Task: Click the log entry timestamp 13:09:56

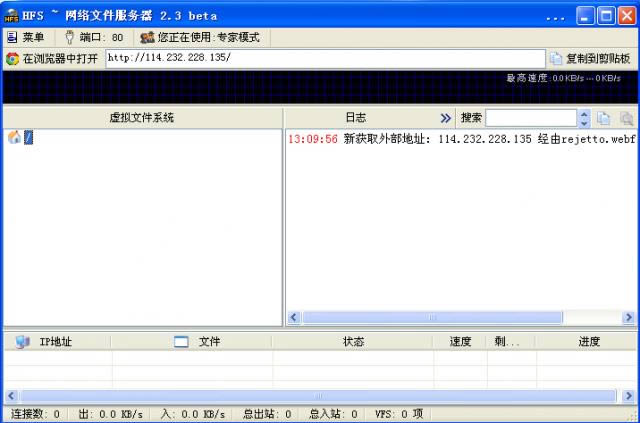Action: (x=313, y=139)
